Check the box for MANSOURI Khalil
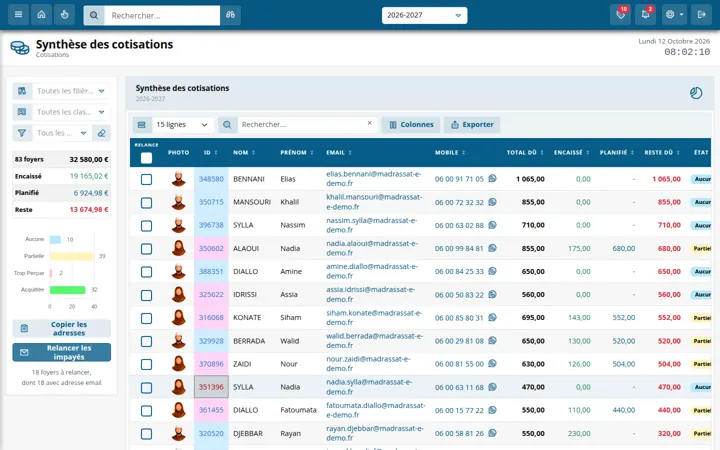The width and height of the screenshot is (720, 450). pyautogui.click(x=146, y=202)
